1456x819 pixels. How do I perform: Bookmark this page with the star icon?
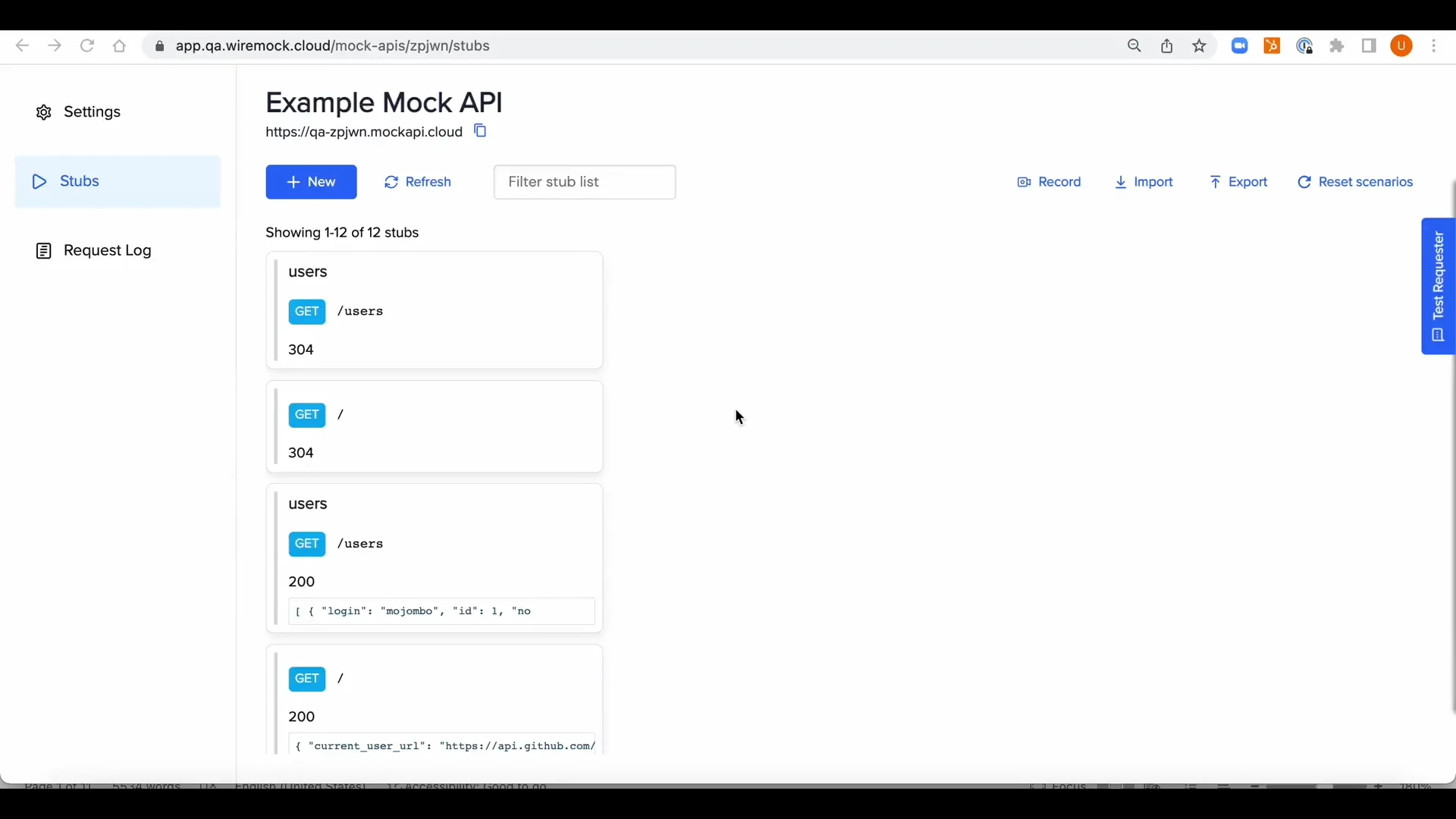point(1199,45)
